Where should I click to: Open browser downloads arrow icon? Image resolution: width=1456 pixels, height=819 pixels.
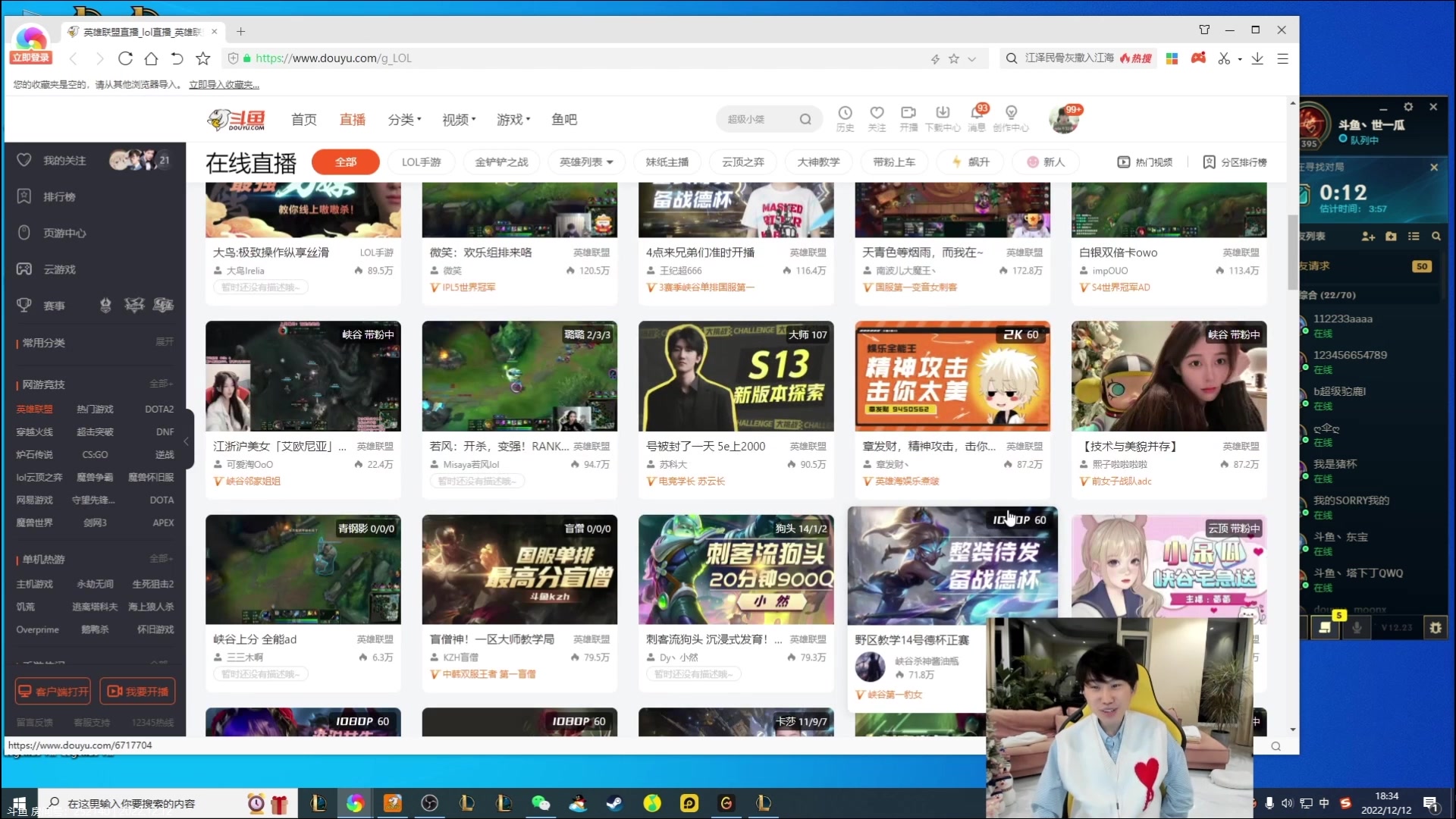point(1257,58)
